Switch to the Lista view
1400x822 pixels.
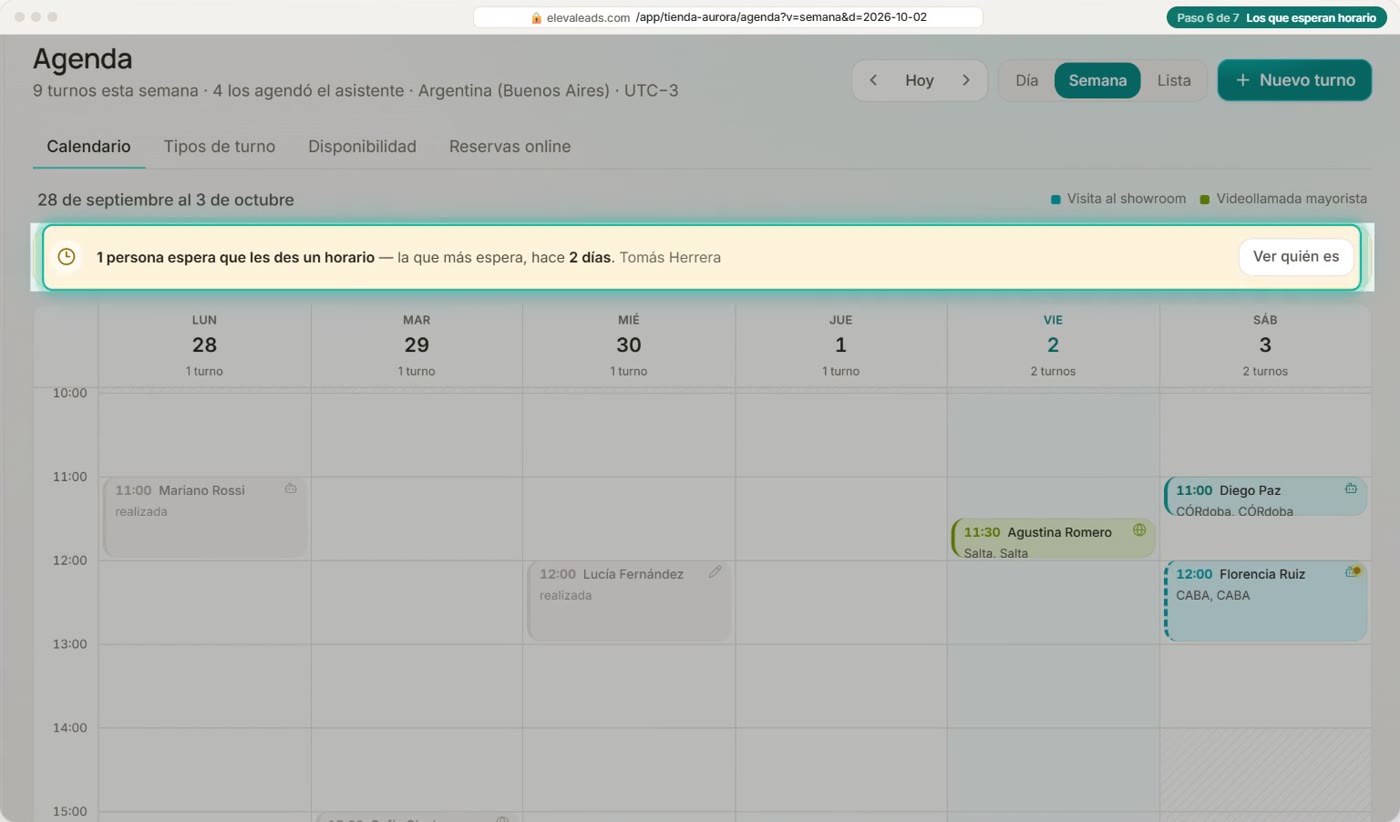1174,80
